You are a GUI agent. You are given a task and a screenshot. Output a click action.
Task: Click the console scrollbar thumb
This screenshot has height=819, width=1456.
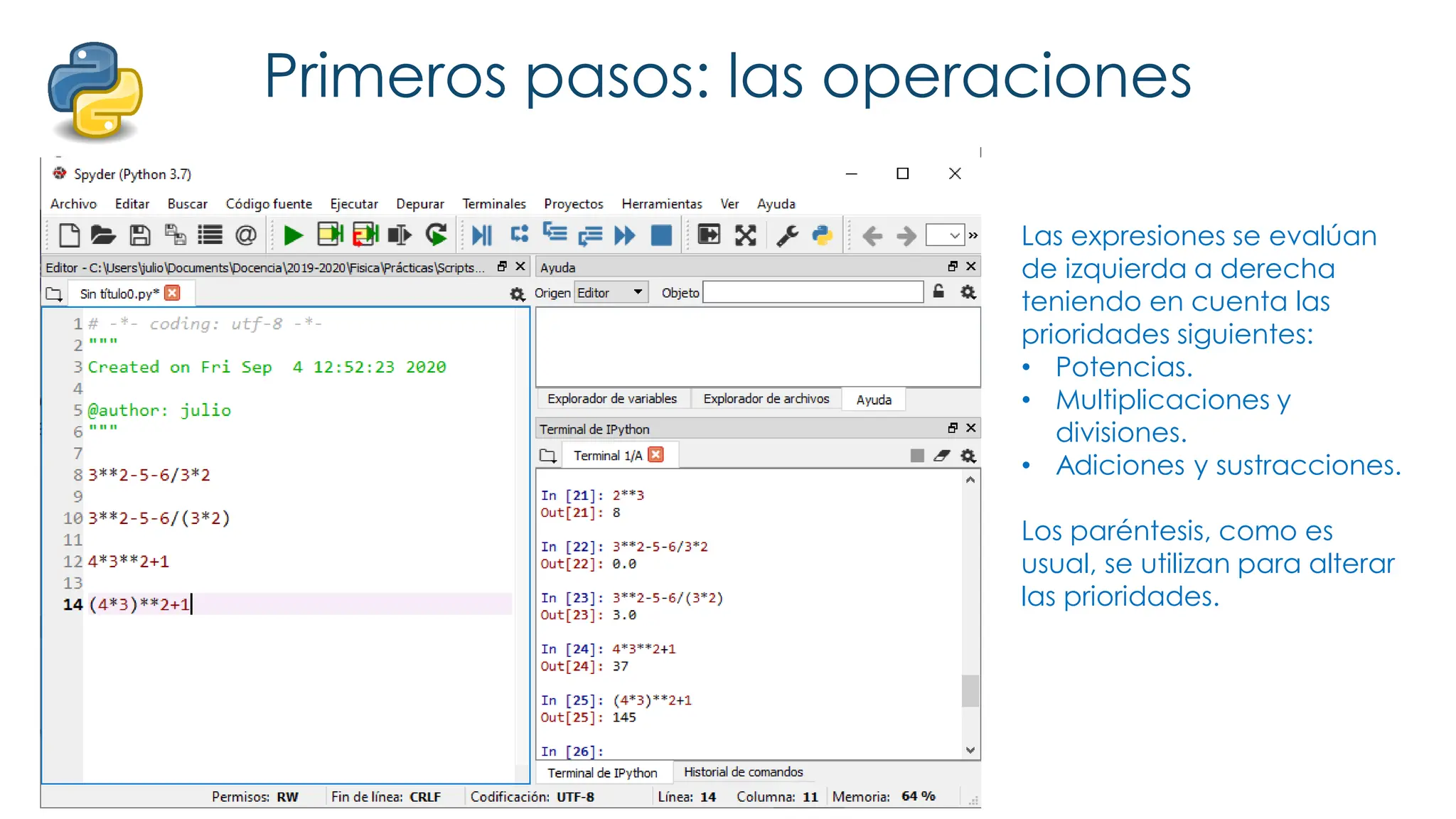pyautogui.click(x=970, y=690)
